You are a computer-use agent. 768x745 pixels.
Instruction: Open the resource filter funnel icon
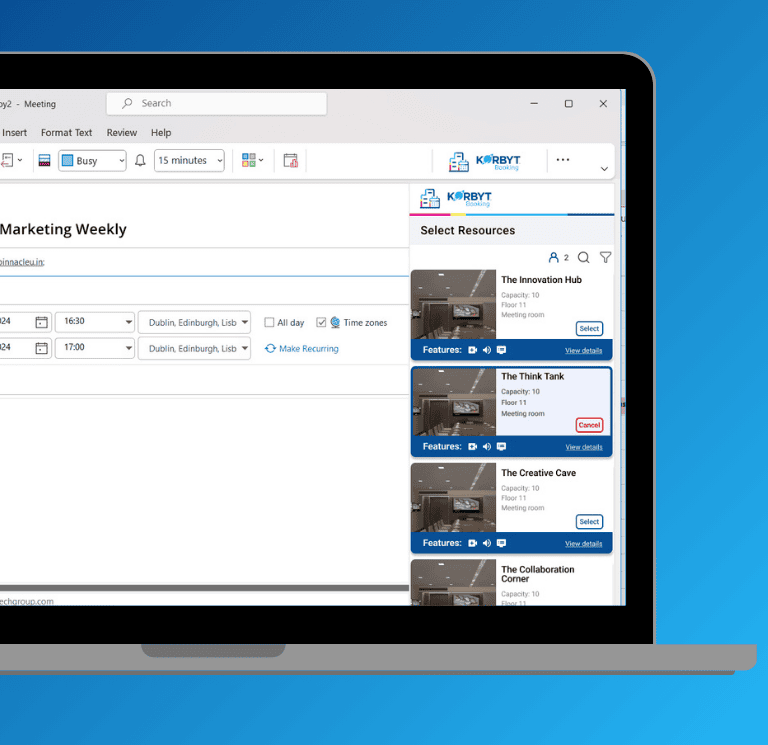[605, 258]
